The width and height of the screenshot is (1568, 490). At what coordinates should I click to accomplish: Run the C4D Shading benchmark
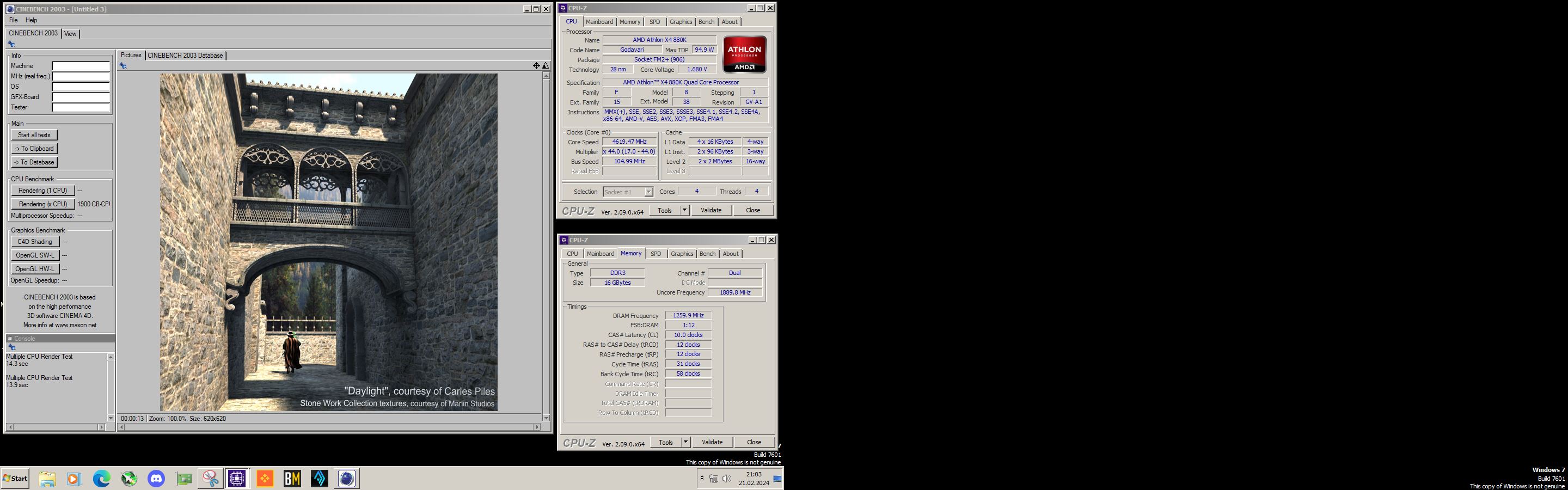[35, 242]
